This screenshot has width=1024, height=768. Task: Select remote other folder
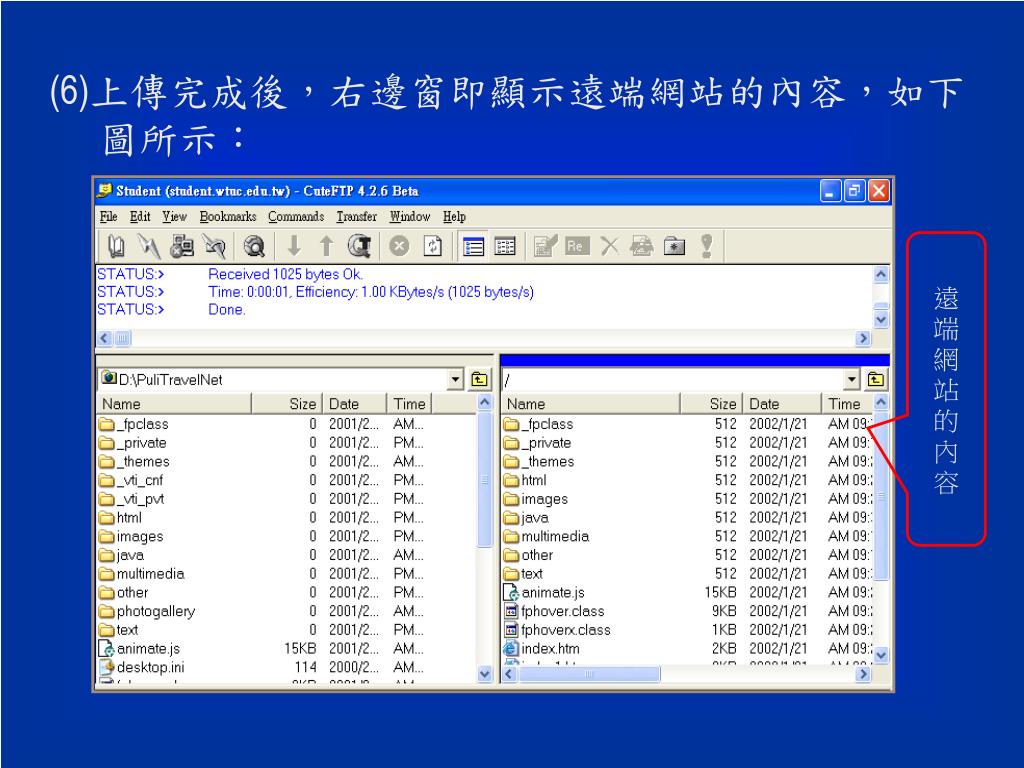[528, 556]
